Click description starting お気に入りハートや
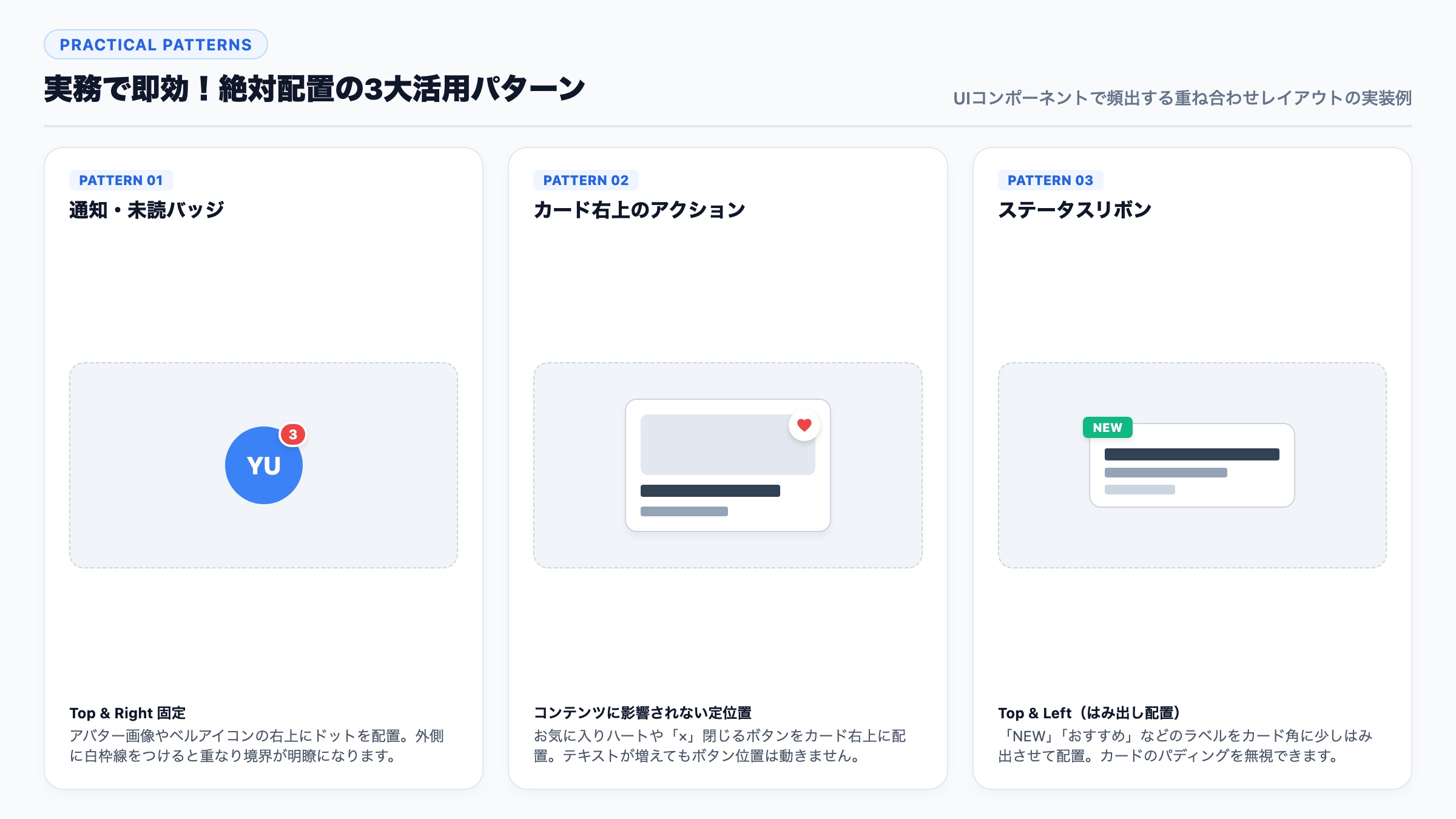This screenshot has height=819, width=1456. click(720, 746)
